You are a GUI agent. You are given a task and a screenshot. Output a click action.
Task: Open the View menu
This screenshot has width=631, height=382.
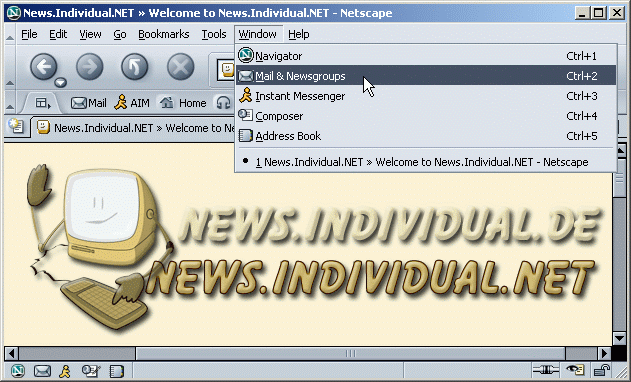point(90,34)
